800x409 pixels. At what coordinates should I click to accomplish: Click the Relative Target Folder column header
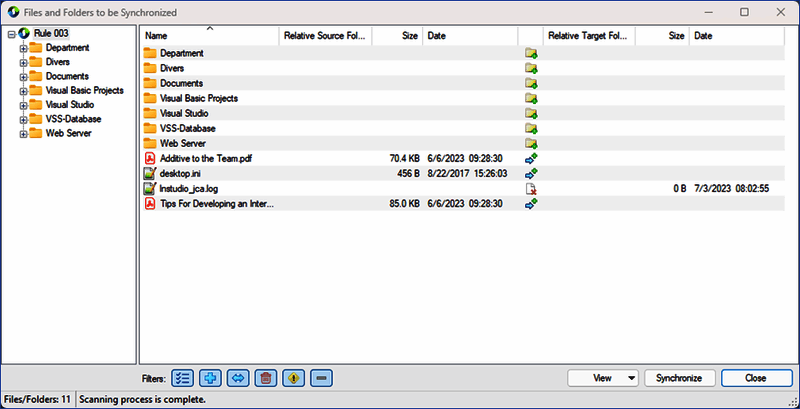click(x=589, y=36)
